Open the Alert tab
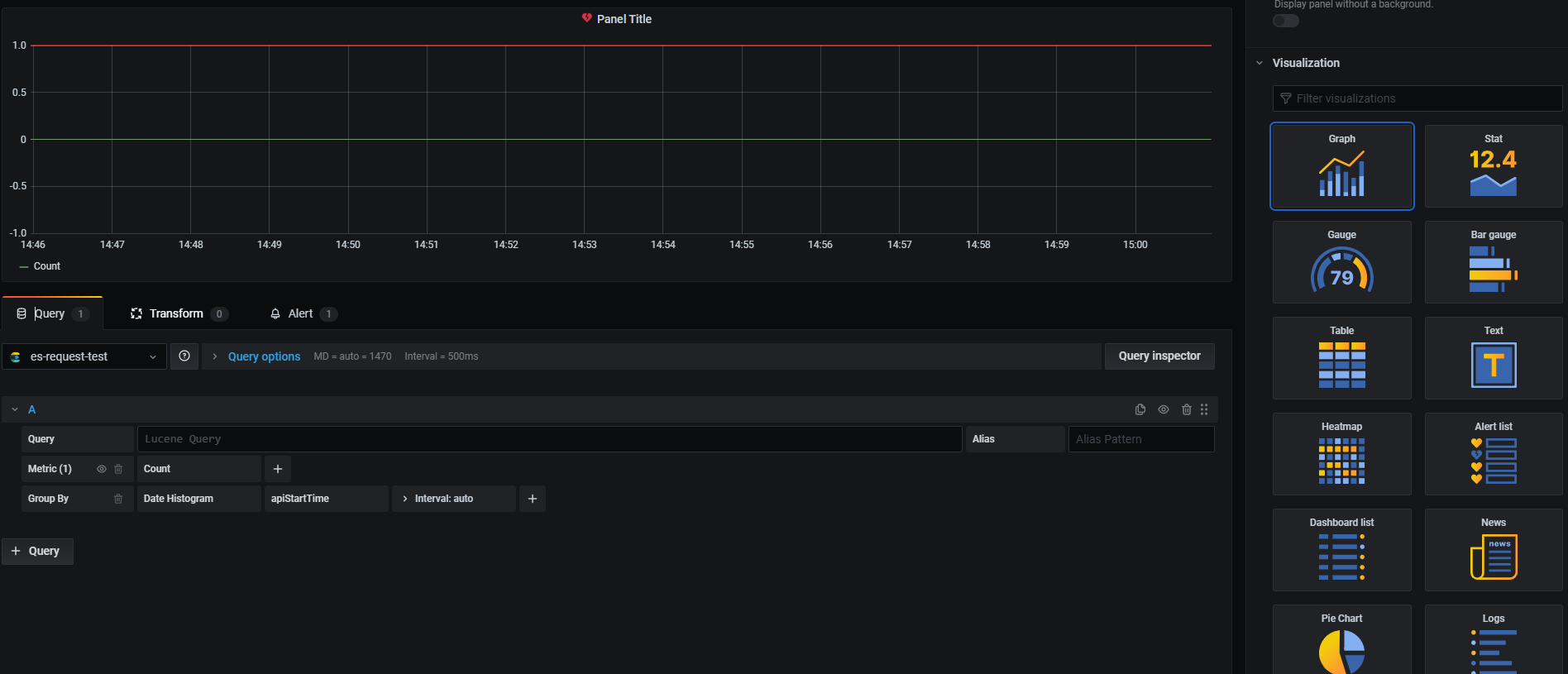 click(x=303, y=313)
